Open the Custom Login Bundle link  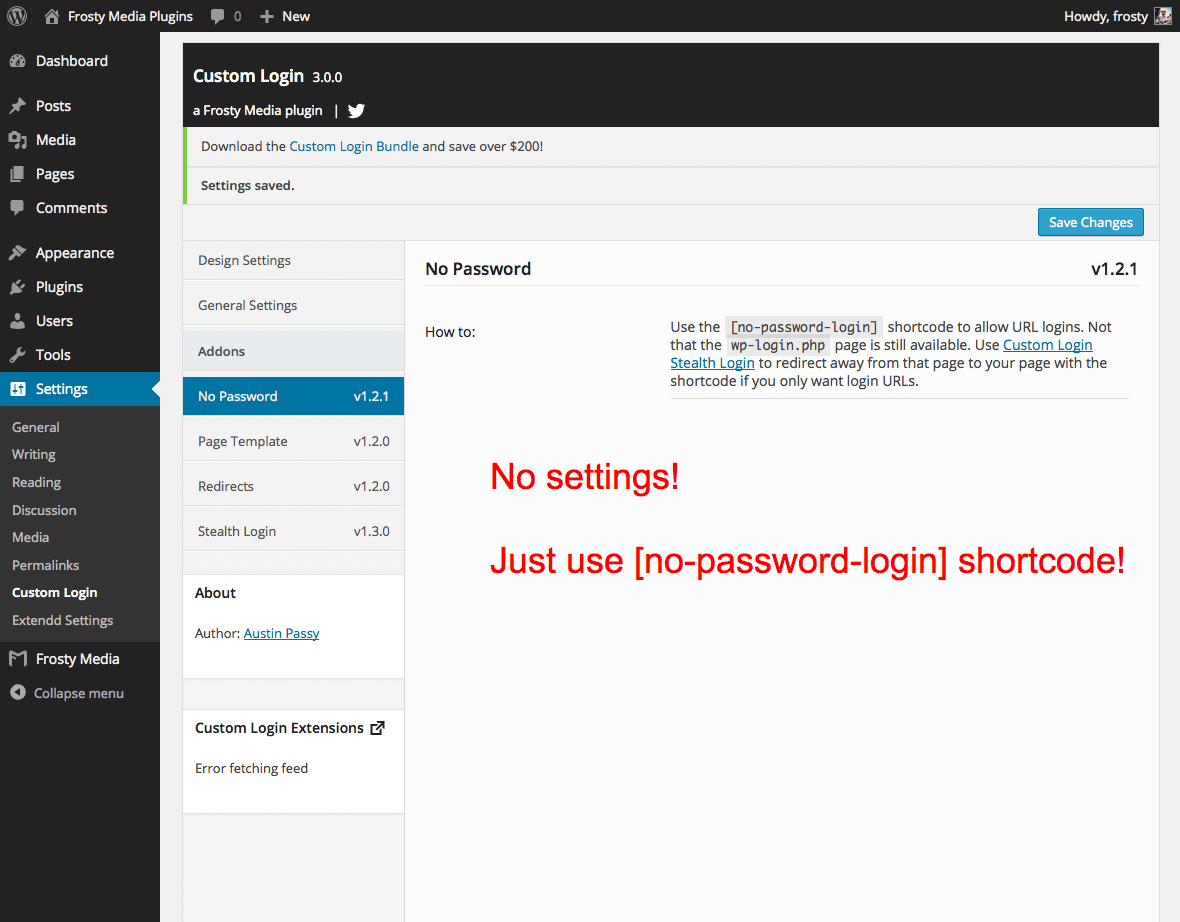[x=354, y=146]
